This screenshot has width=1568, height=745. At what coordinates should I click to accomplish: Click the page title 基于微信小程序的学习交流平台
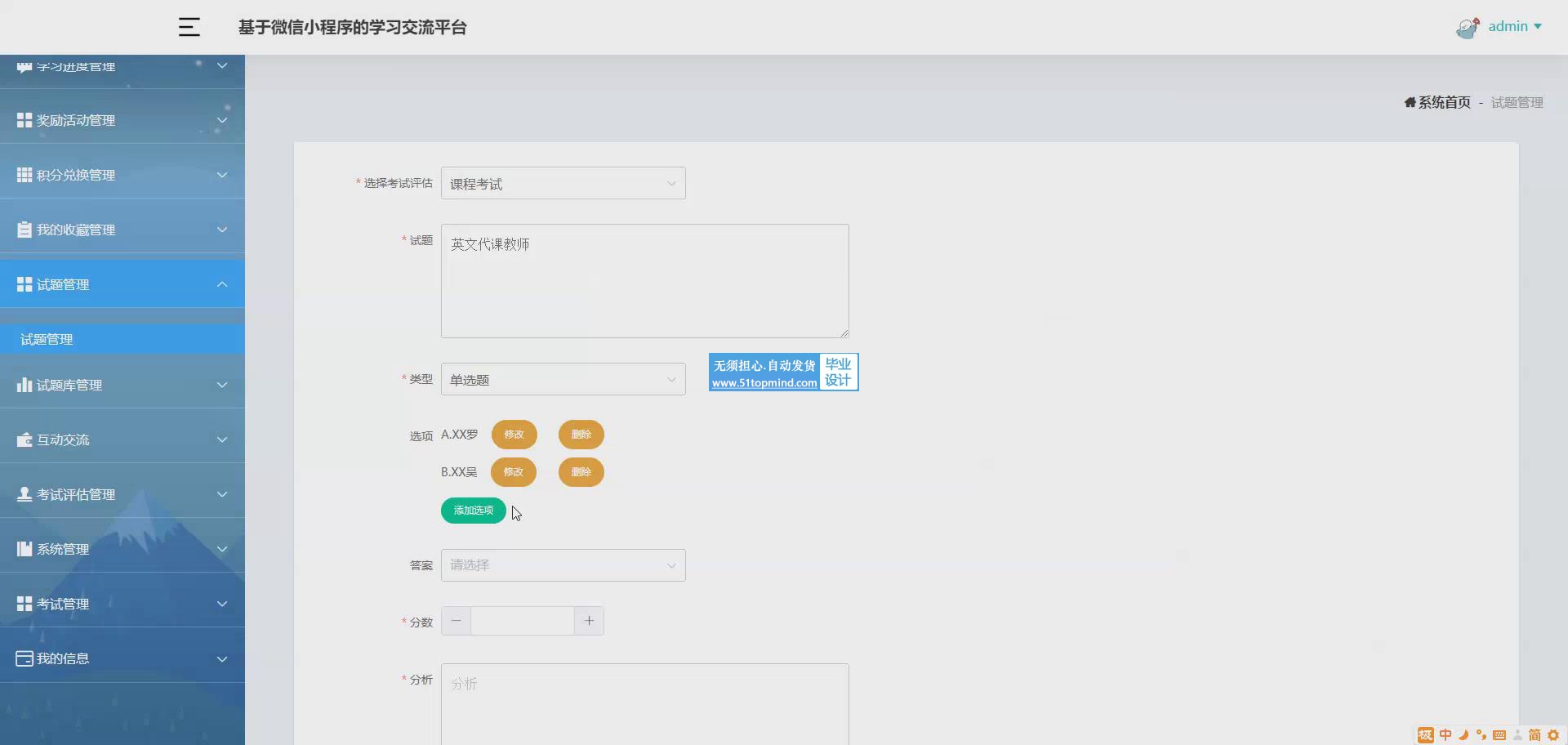point(353,27)
